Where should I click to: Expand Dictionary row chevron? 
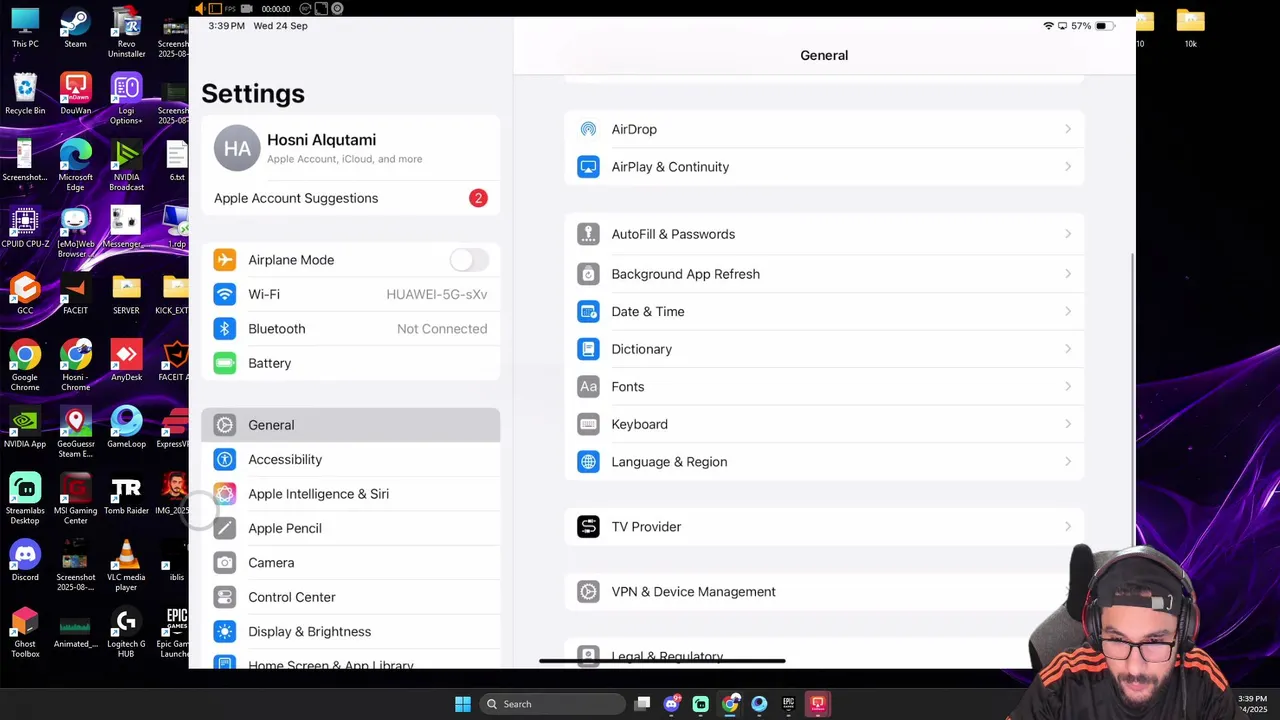point(1068,349)
